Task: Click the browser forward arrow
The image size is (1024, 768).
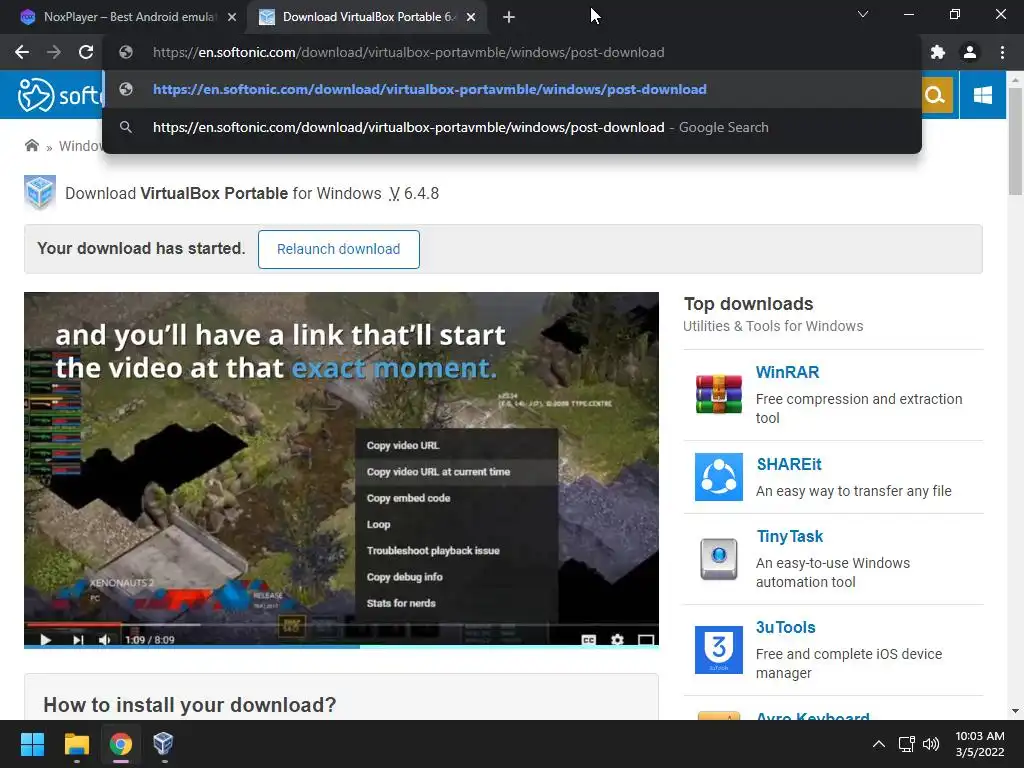Action: pyautogui.click(x=54, y=52)
